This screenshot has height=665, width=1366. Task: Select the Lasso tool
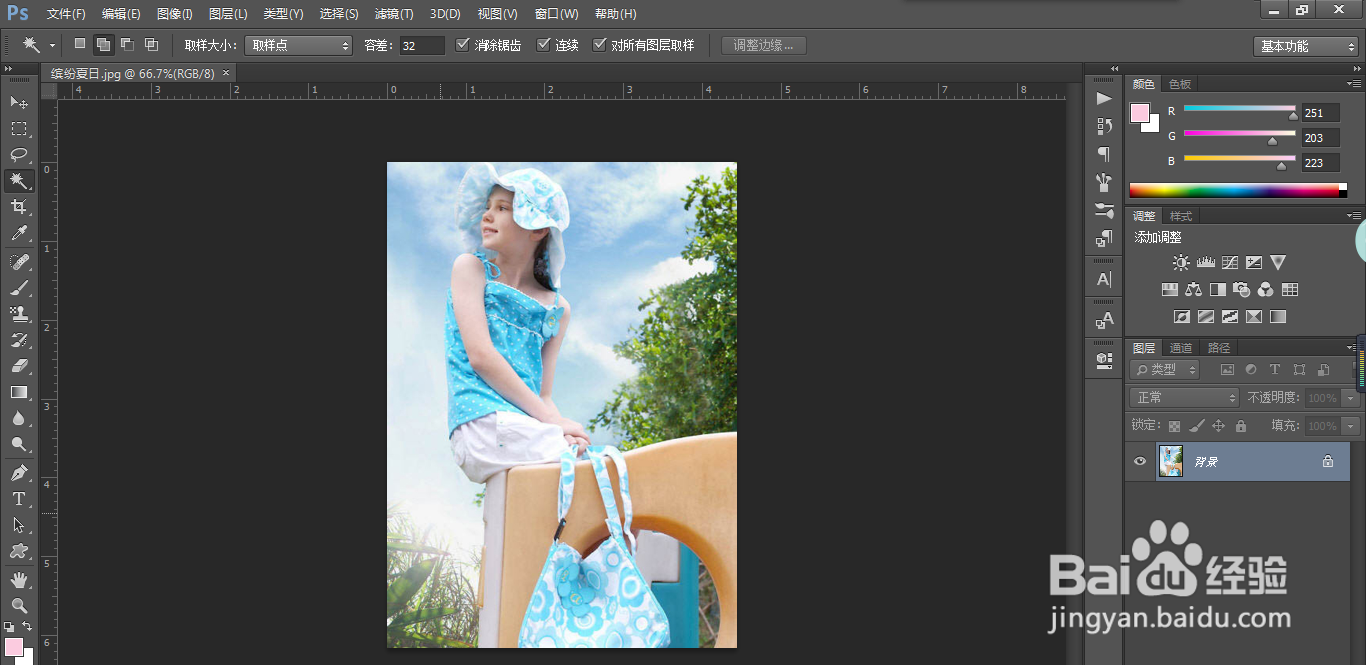[x=19, y=155]
